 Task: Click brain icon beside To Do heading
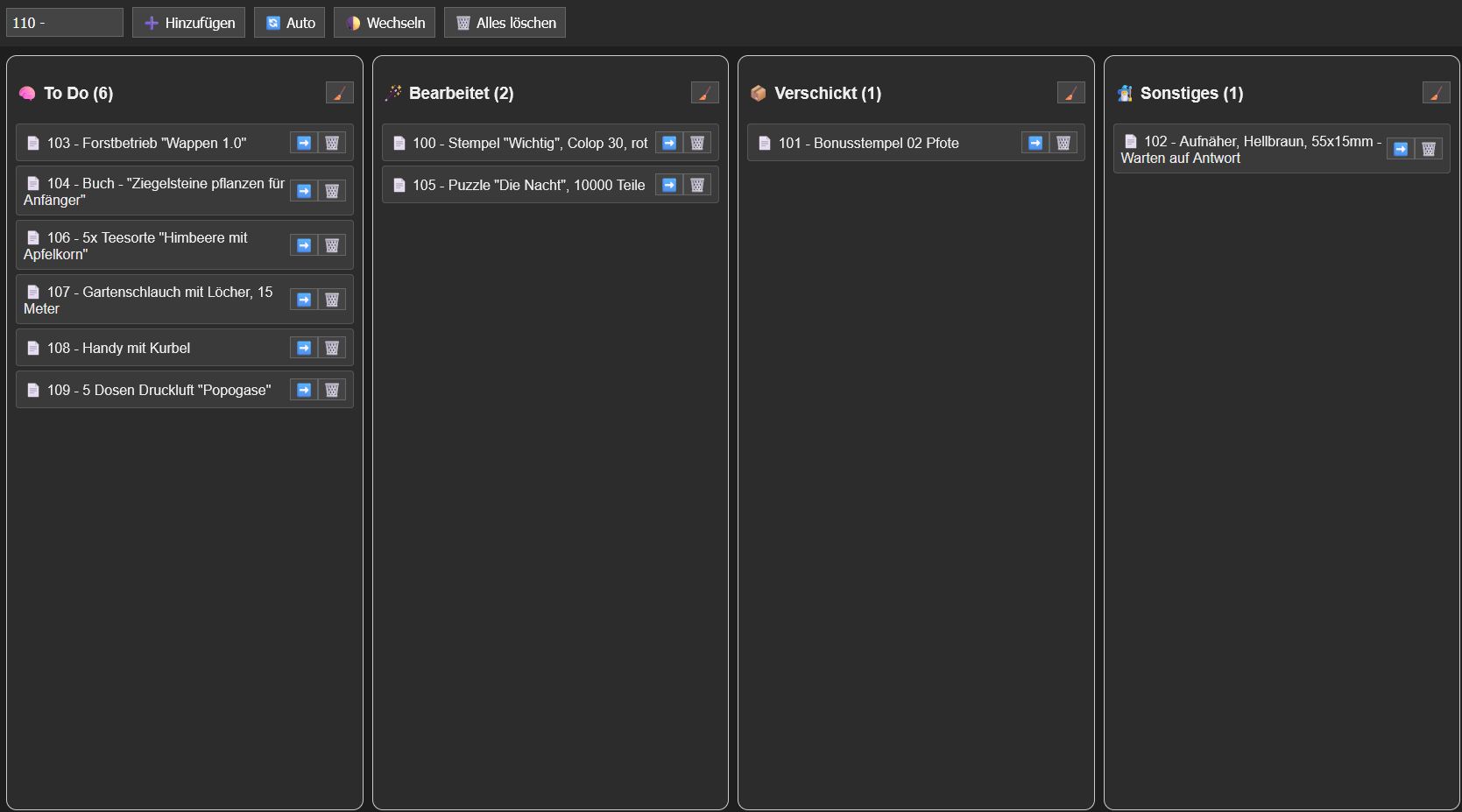(27, 93)
